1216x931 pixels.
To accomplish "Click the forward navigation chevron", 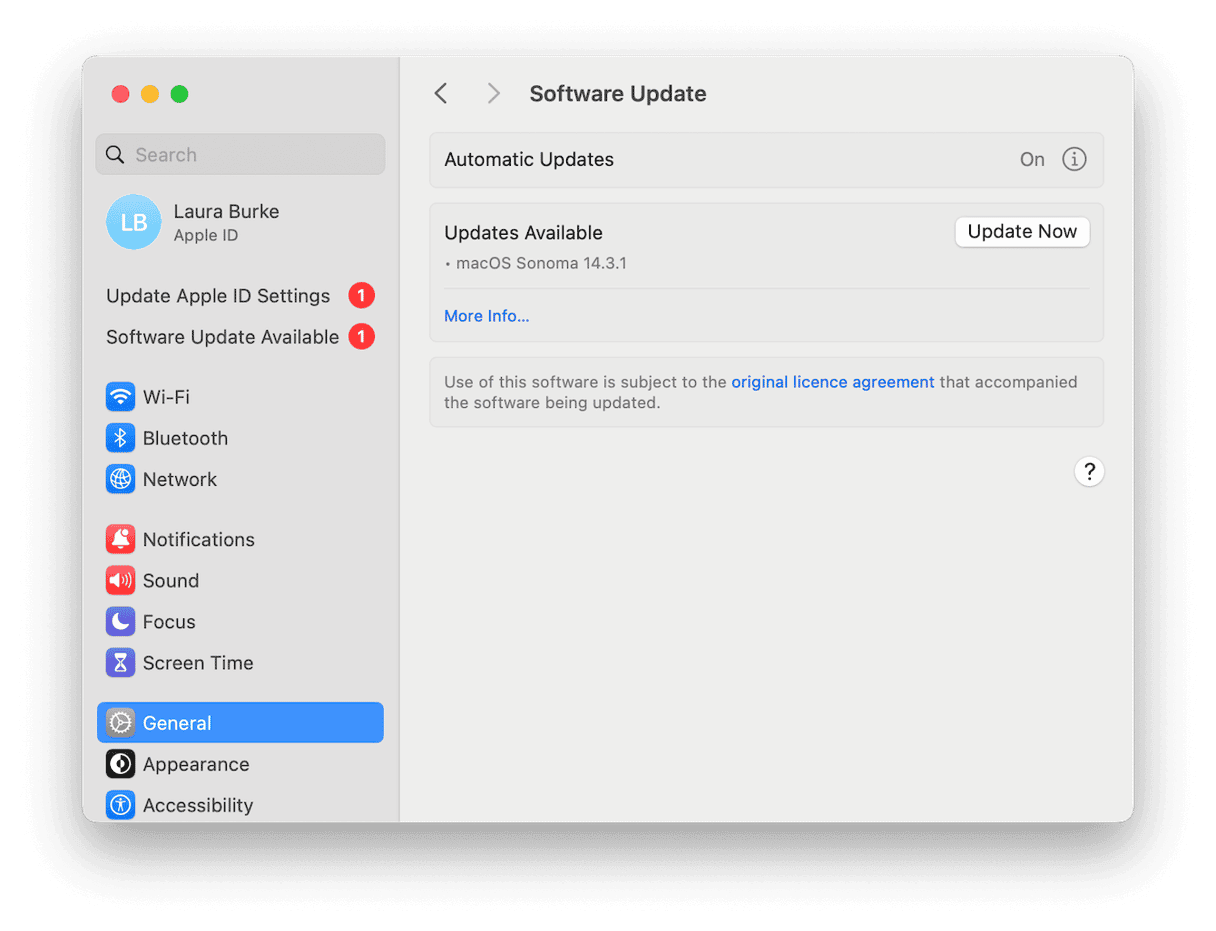I will pos(493,93).
